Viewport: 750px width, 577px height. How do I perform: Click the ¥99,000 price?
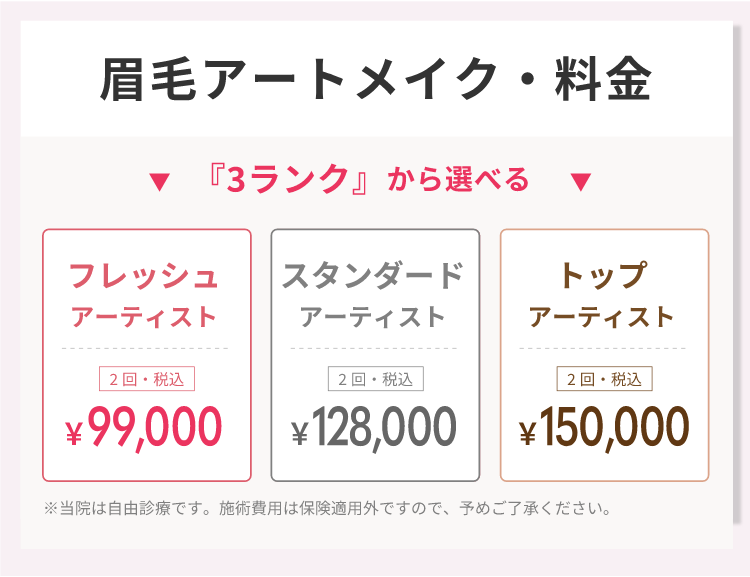(x=143, y=428)
